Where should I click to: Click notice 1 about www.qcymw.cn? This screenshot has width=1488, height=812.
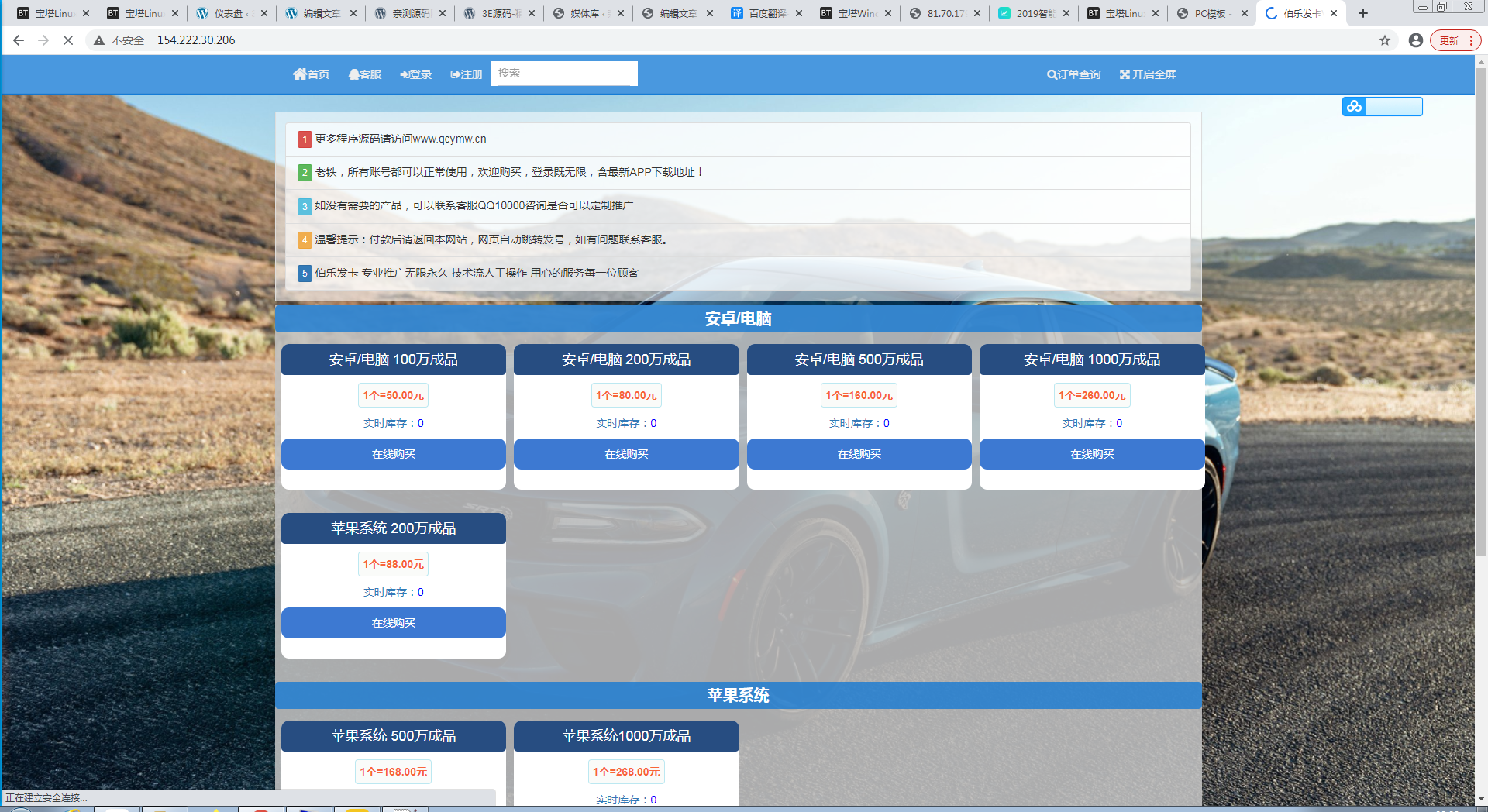click(738, 139)
